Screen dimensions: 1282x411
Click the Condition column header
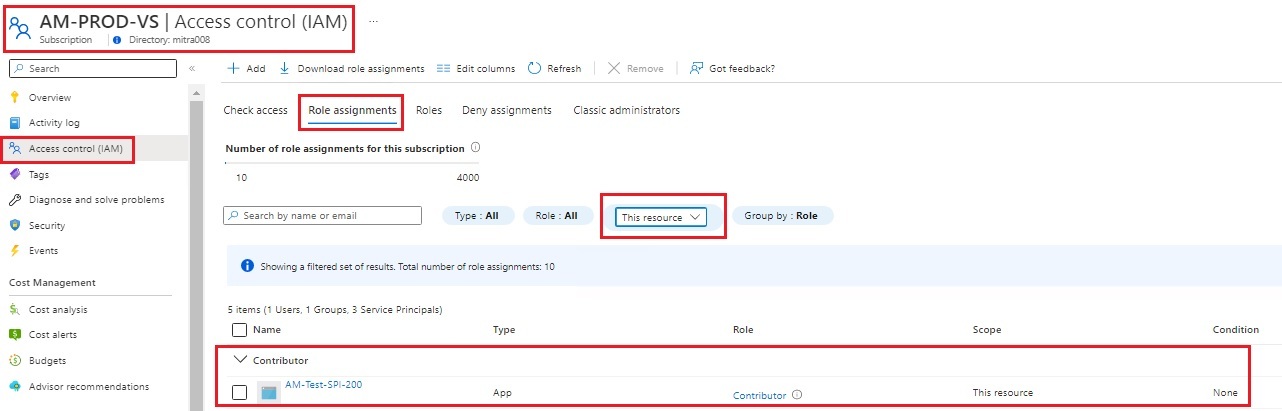click(x=1236, y=329)
